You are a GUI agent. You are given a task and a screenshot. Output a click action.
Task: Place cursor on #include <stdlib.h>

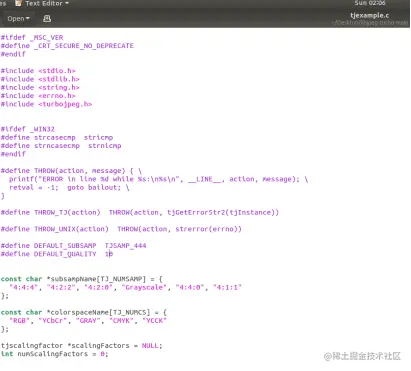pos(40,79)
